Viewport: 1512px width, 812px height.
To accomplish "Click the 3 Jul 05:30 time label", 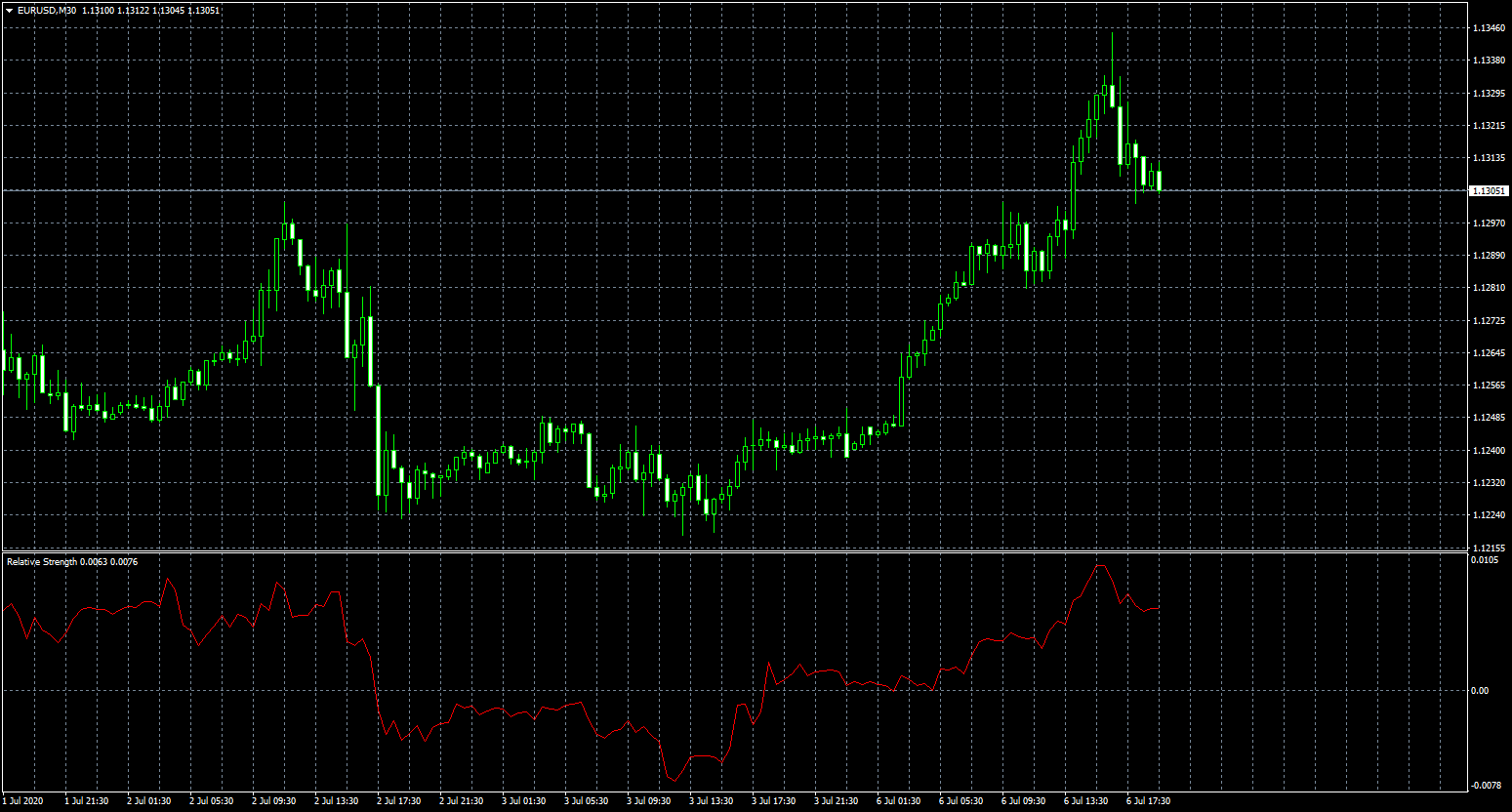I will pyautogui.click(x=587, y=801).
